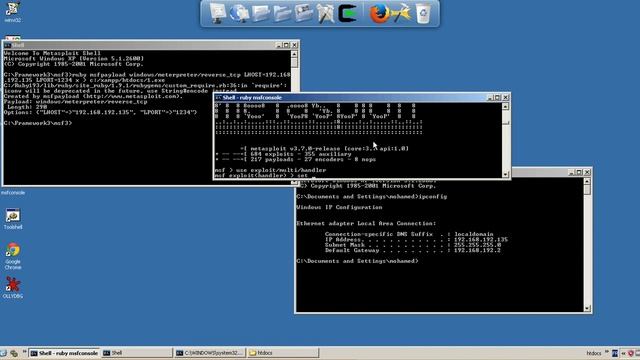Expand the htdocs toolbar chevron near tray
Image resolution: width=640 pixels, height=360 pixels.
point(607,351)
